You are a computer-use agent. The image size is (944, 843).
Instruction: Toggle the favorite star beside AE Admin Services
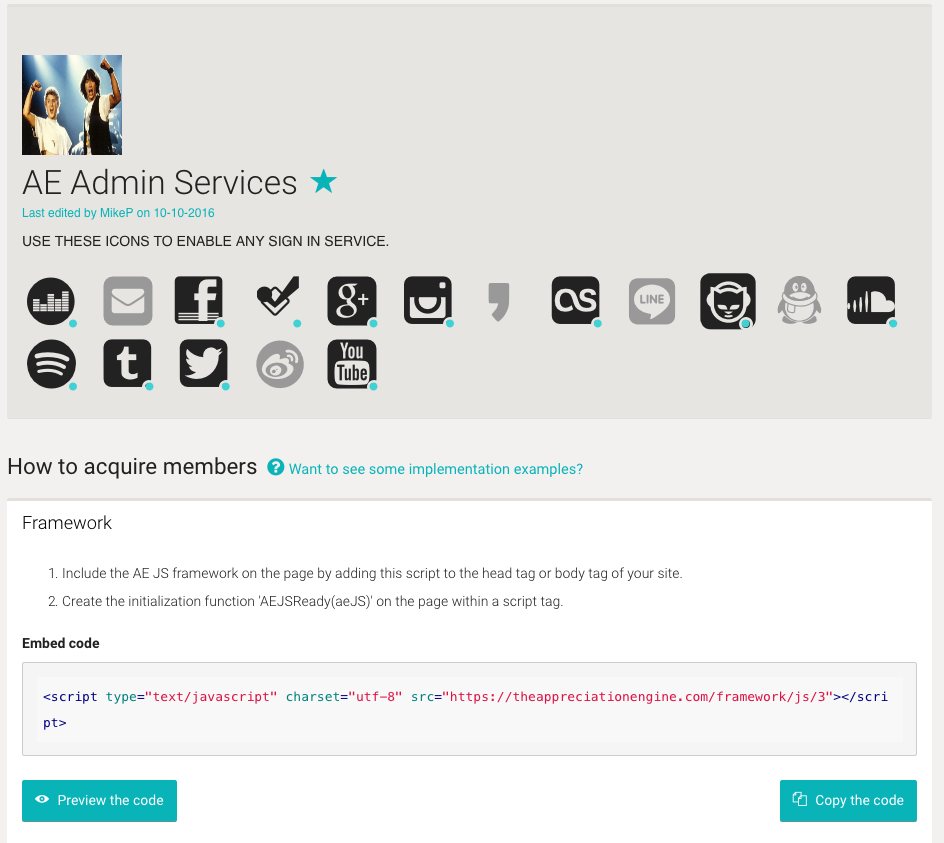pos(323,181)
